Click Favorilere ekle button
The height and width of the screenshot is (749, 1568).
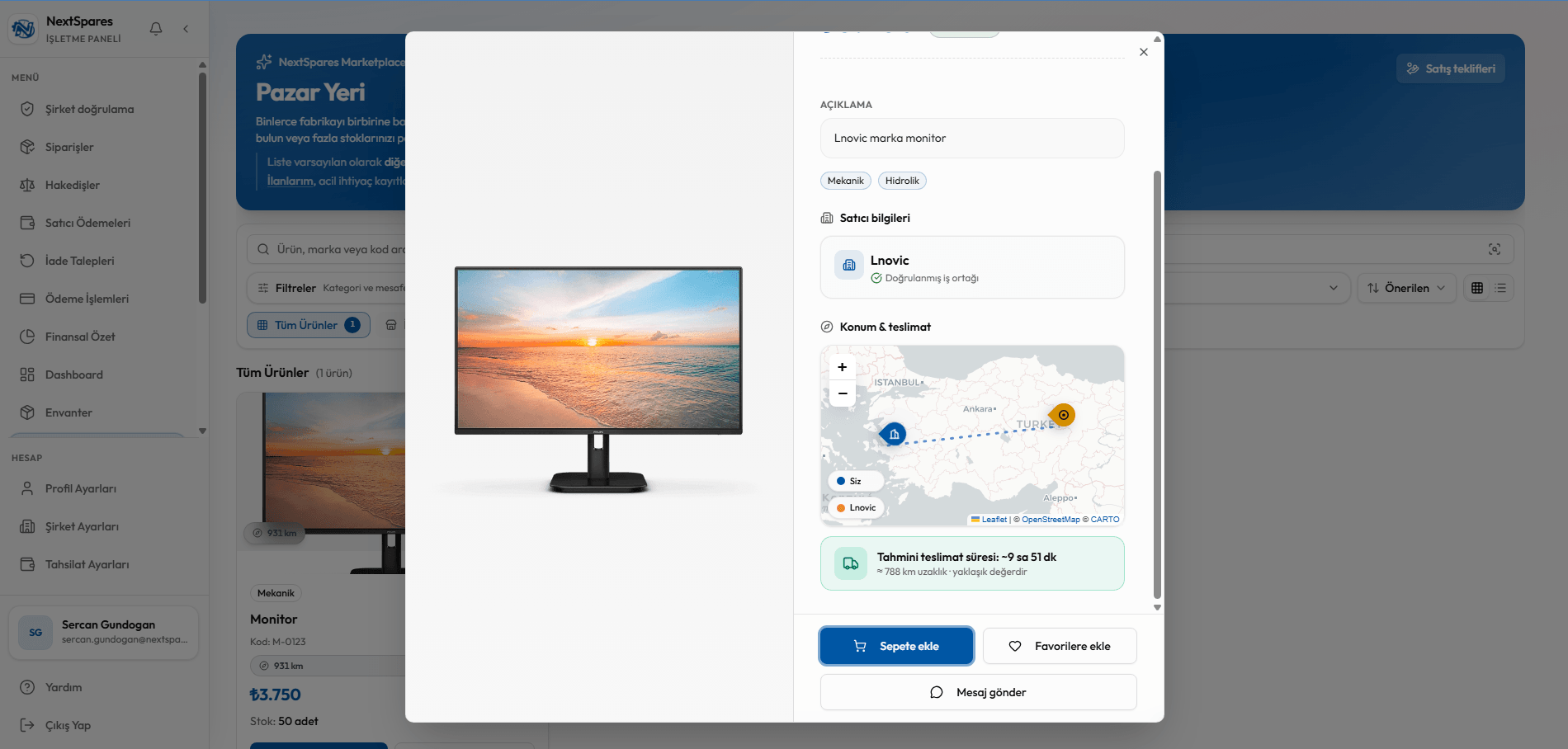click(1060, 646)
